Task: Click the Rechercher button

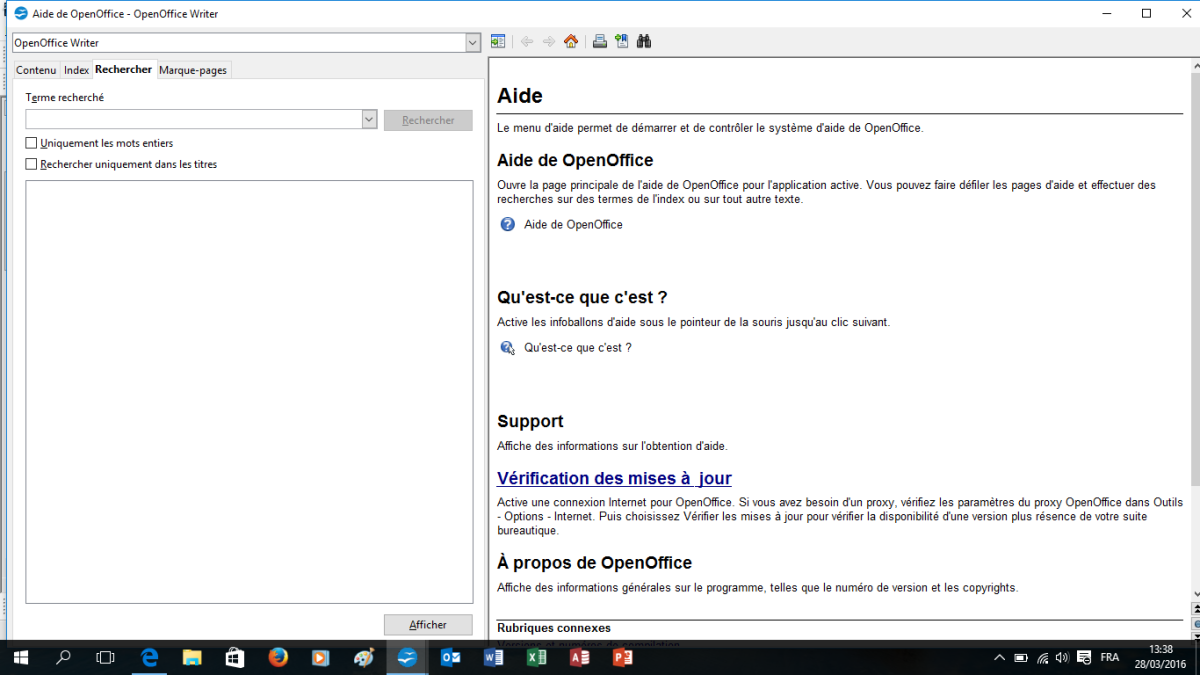Action: point(428,120)
